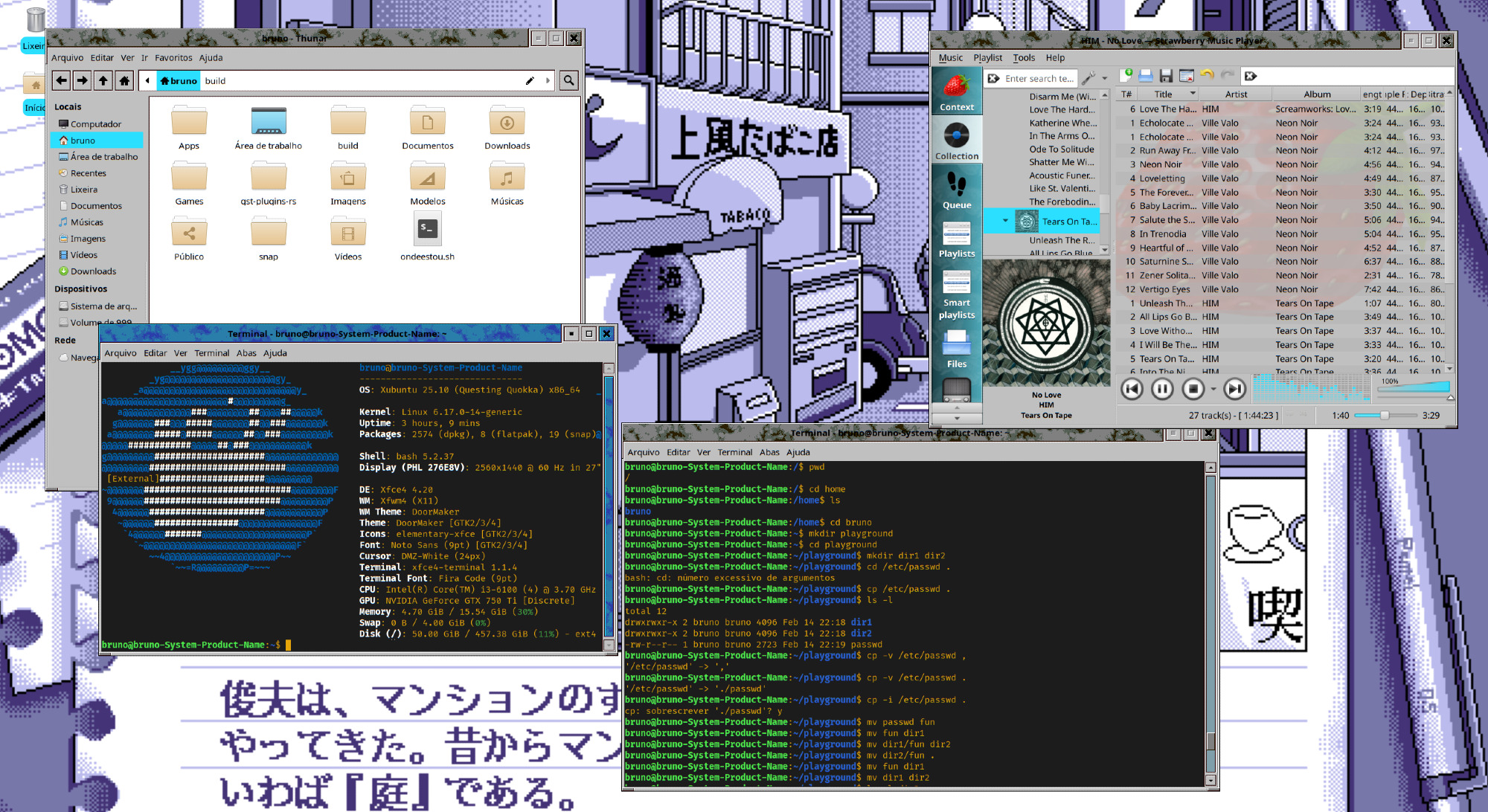Click the new playlist icon

coord(1126,76)
